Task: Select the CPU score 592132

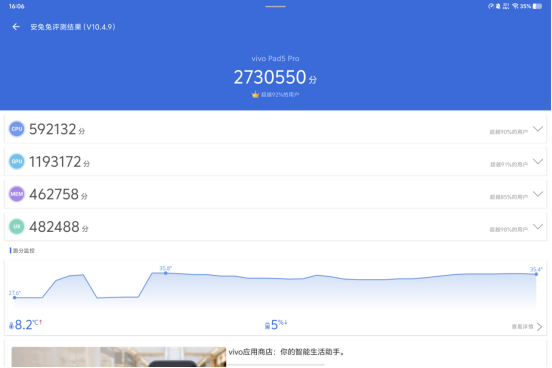Action: pos(53,129)
